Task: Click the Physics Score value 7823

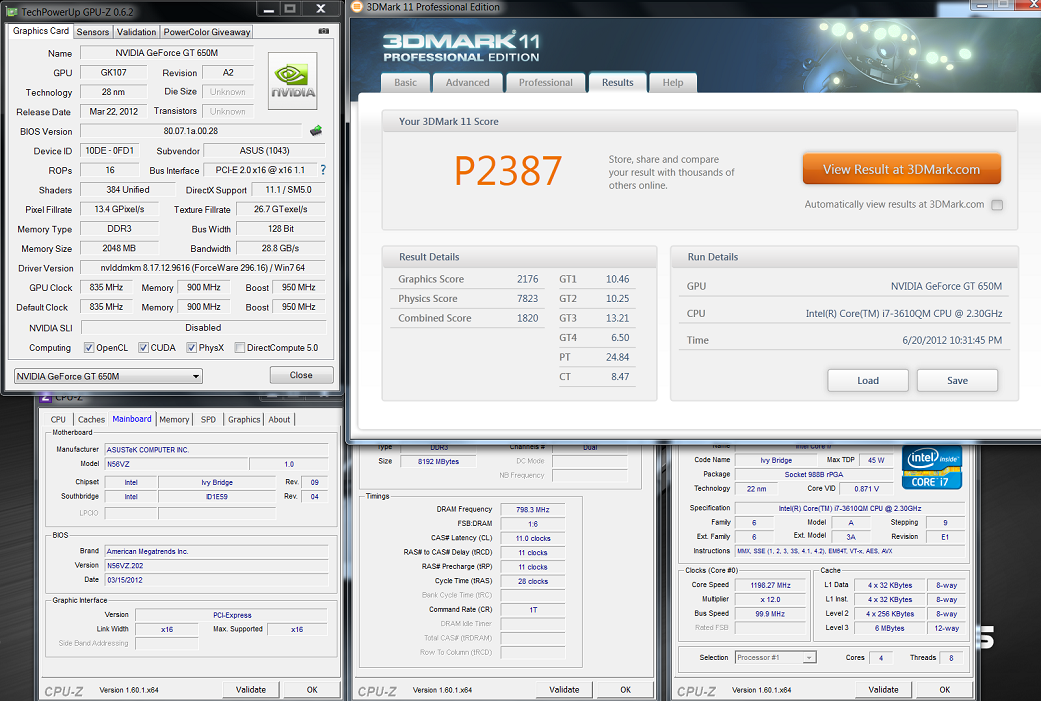Action: 528,299
